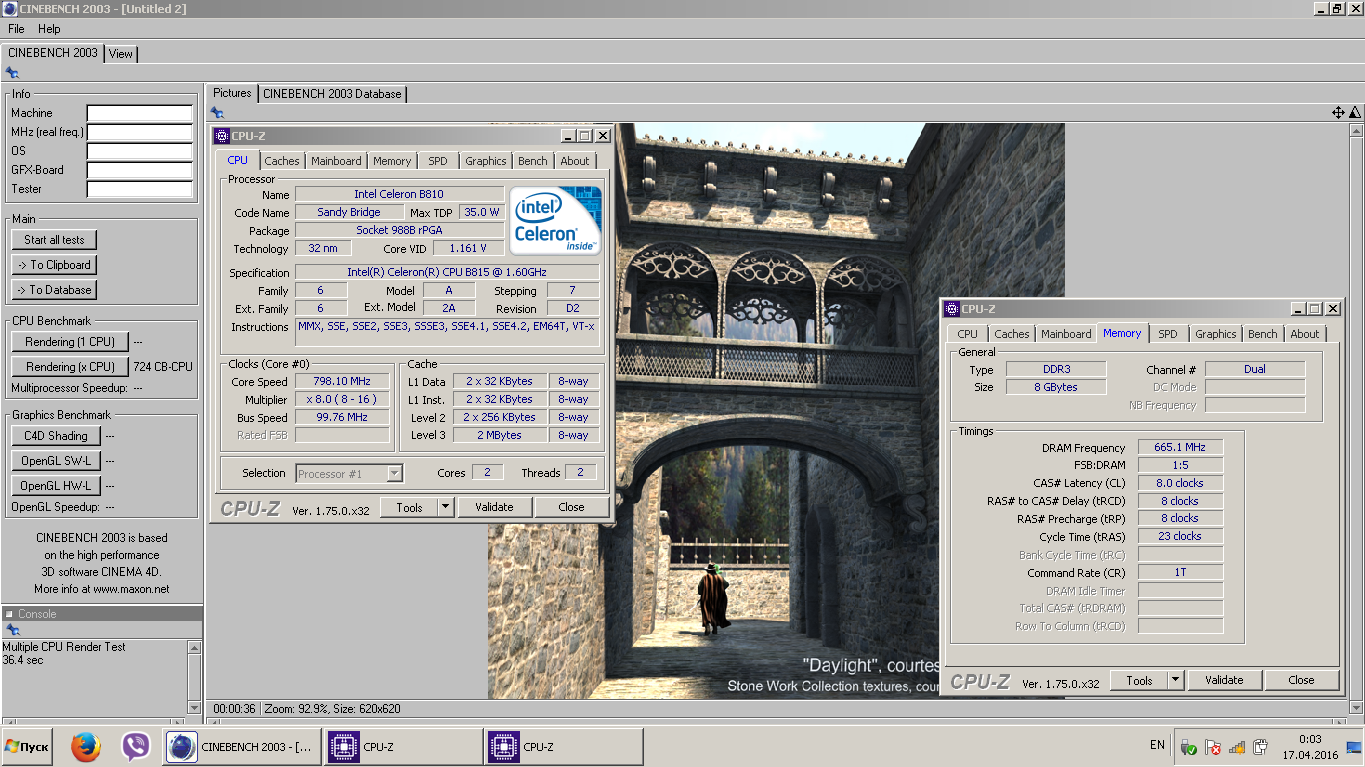The height and width of the screenshot is (767, 1365).
Task: Click the 724 CB-CPU result text
Action: pos(163,367)
